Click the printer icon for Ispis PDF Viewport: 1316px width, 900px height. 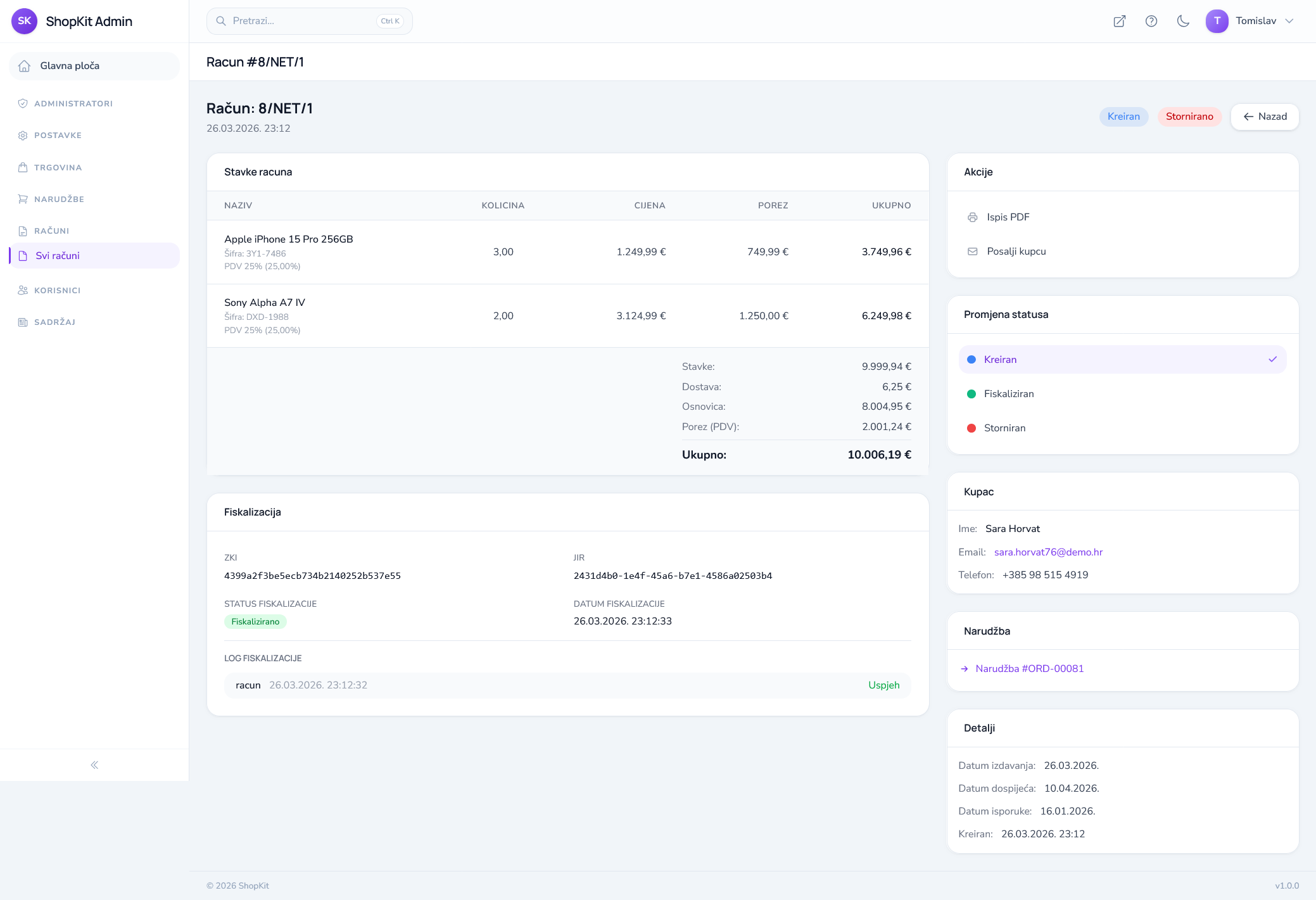click(x=973, y=217)
